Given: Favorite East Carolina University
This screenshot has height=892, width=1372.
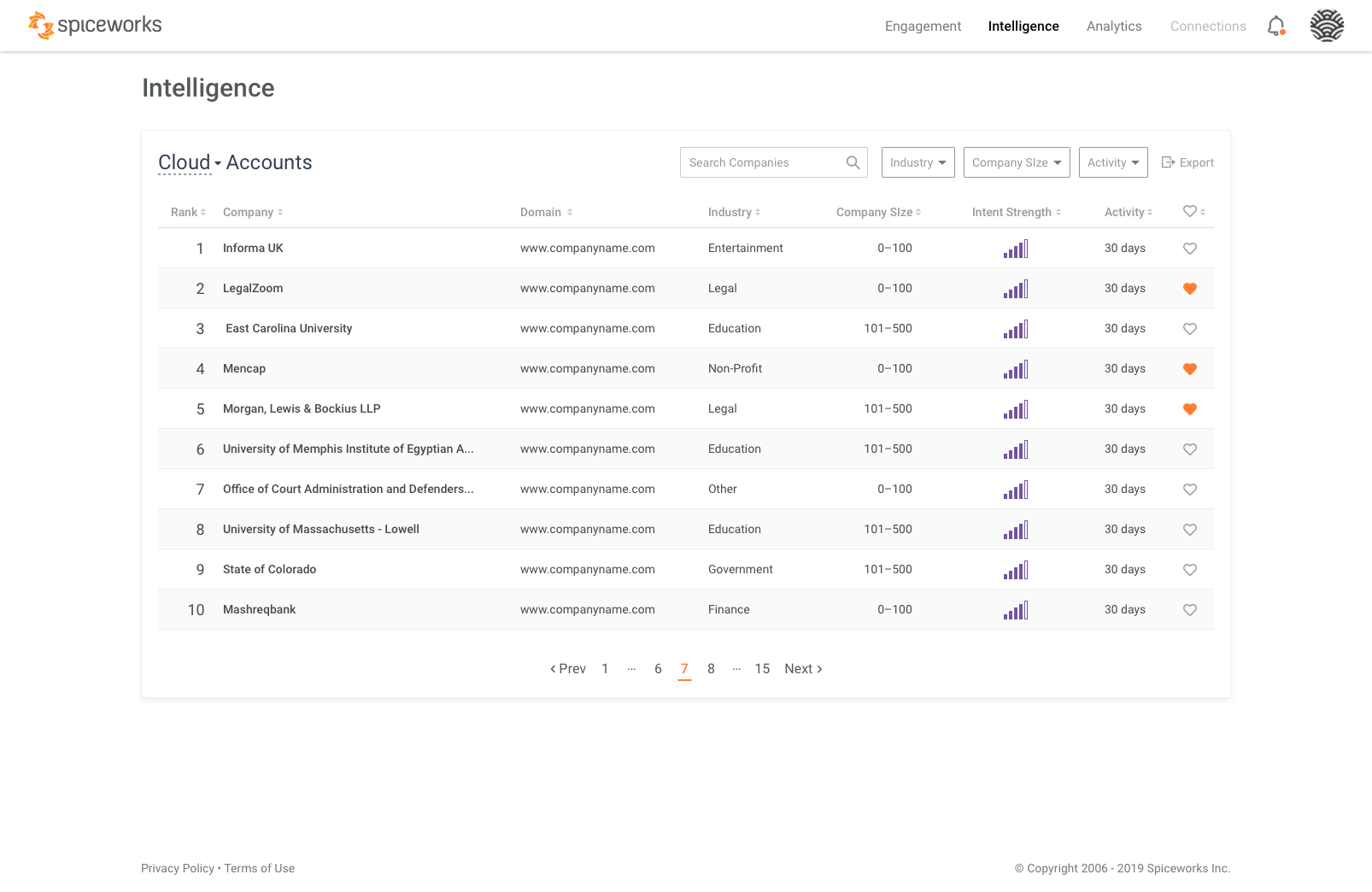Looking at the screenshot, I should [x=1190, y=329].
